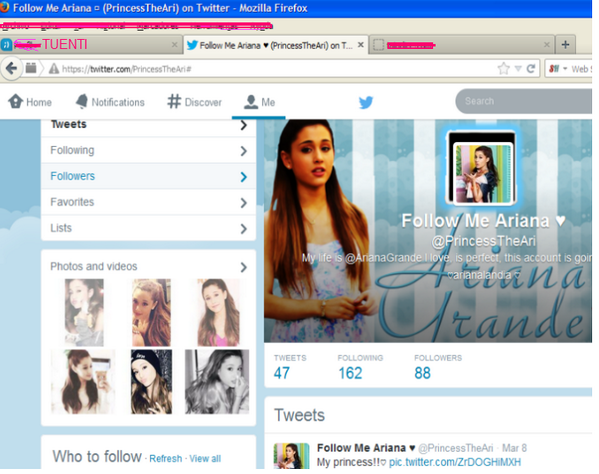Screen dimensions: 599x474
Task: Click the Follow Me Ariana profile name on the header
Action: (x=483, y=220)
